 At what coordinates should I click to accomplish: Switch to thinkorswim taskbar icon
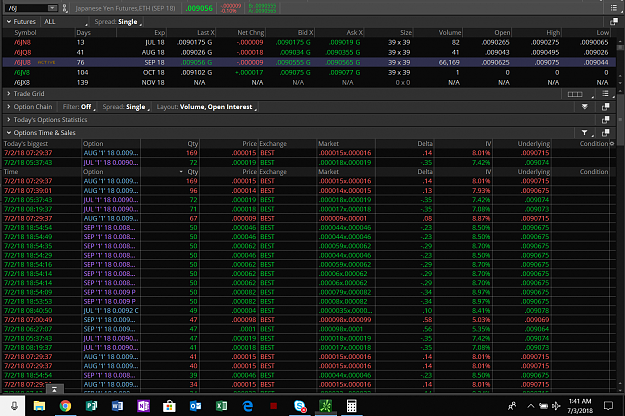coord(326,406)
